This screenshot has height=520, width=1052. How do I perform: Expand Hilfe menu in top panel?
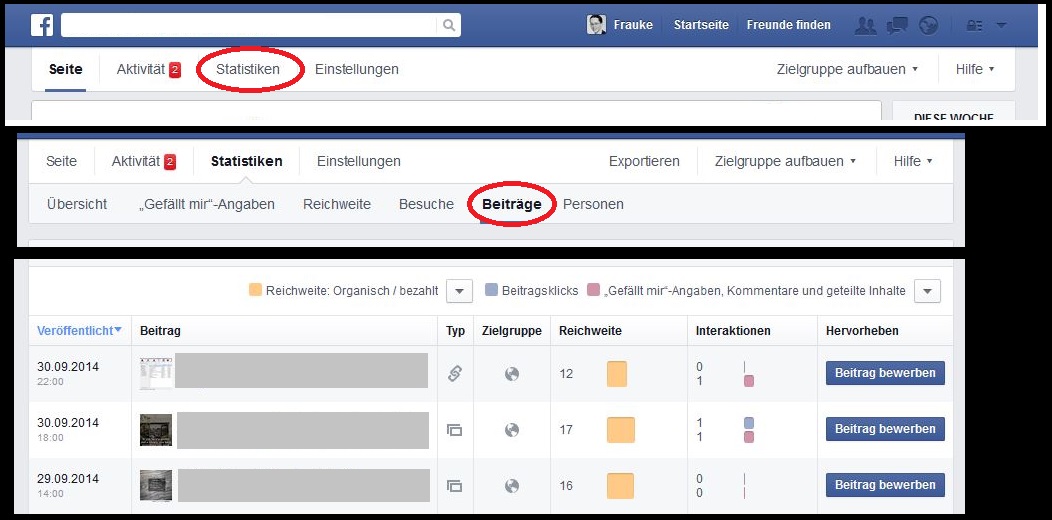974,69
